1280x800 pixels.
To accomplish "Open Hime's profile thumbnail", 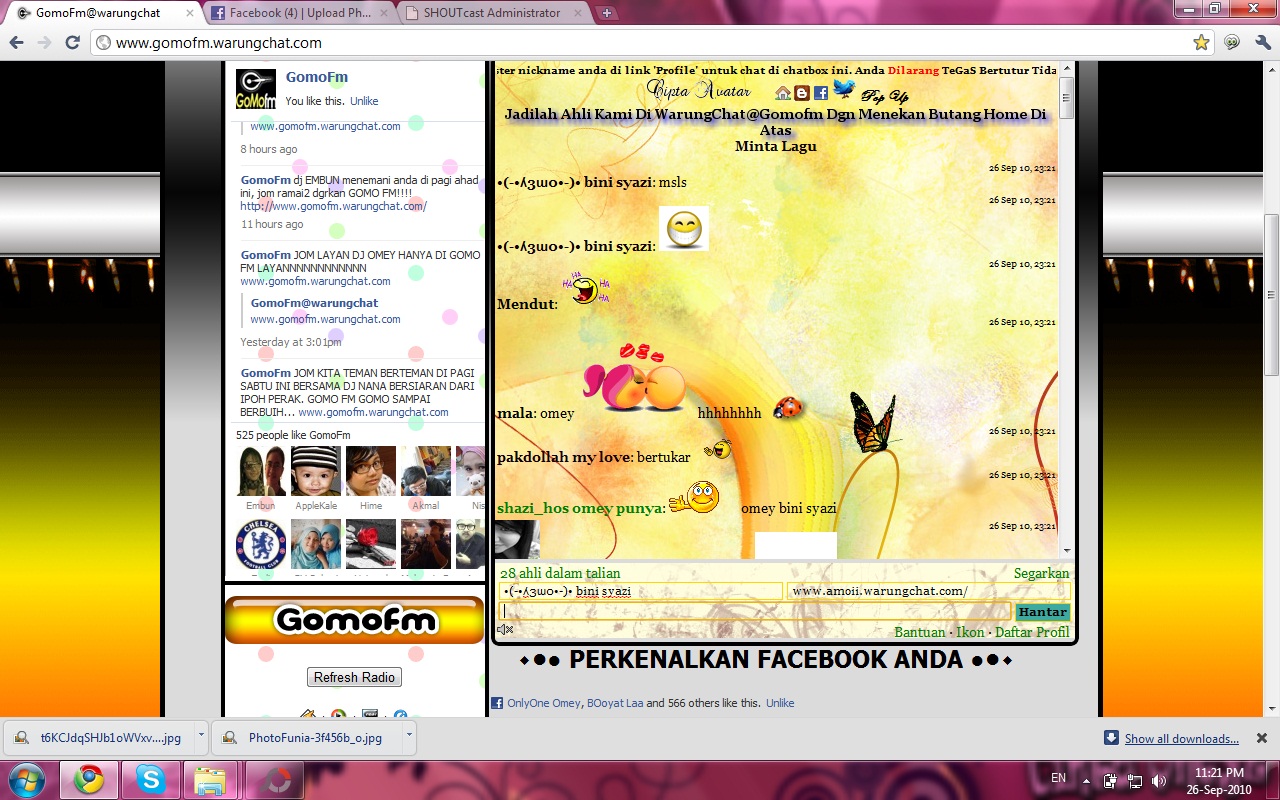I will click(371, 471).
